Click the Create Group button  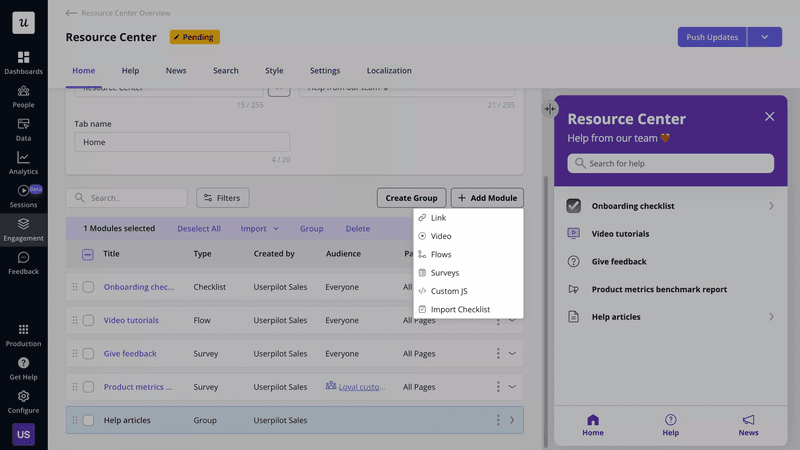[411, 198]
